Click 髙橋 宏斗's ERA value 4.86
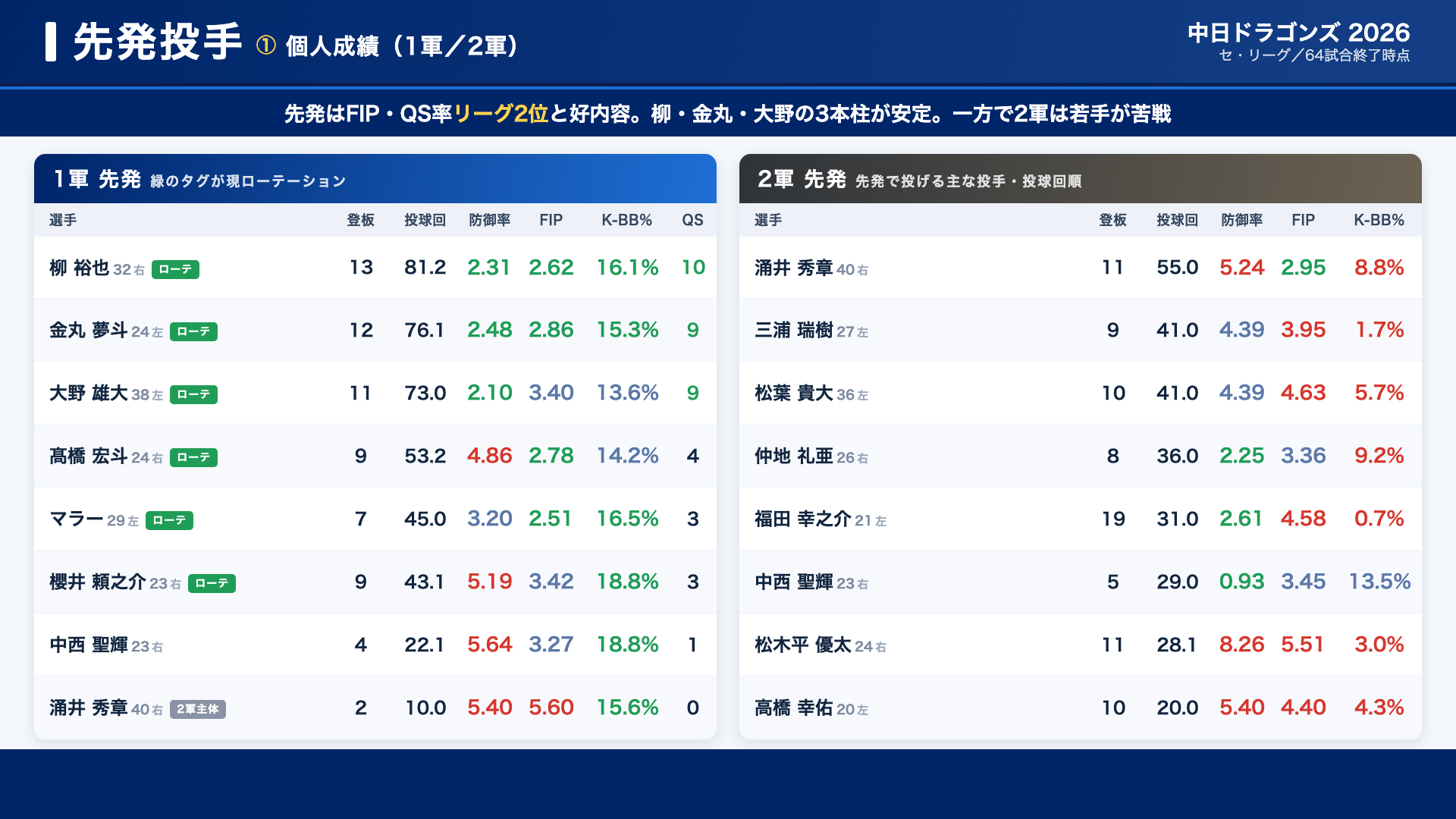This screenshot has height=819, width=1456. (490, 456)
